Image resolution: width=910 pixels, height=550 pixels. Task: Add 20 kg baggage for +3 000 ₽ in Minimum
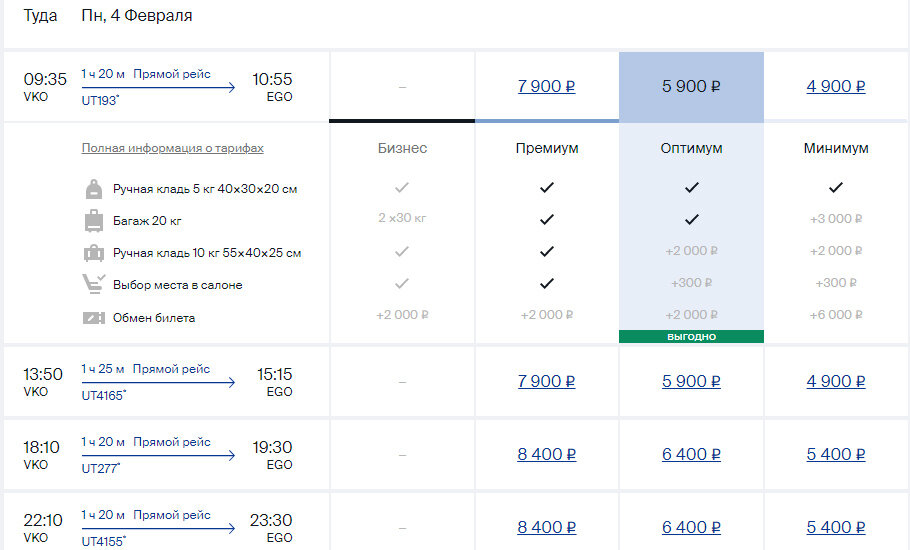[836, 219]
